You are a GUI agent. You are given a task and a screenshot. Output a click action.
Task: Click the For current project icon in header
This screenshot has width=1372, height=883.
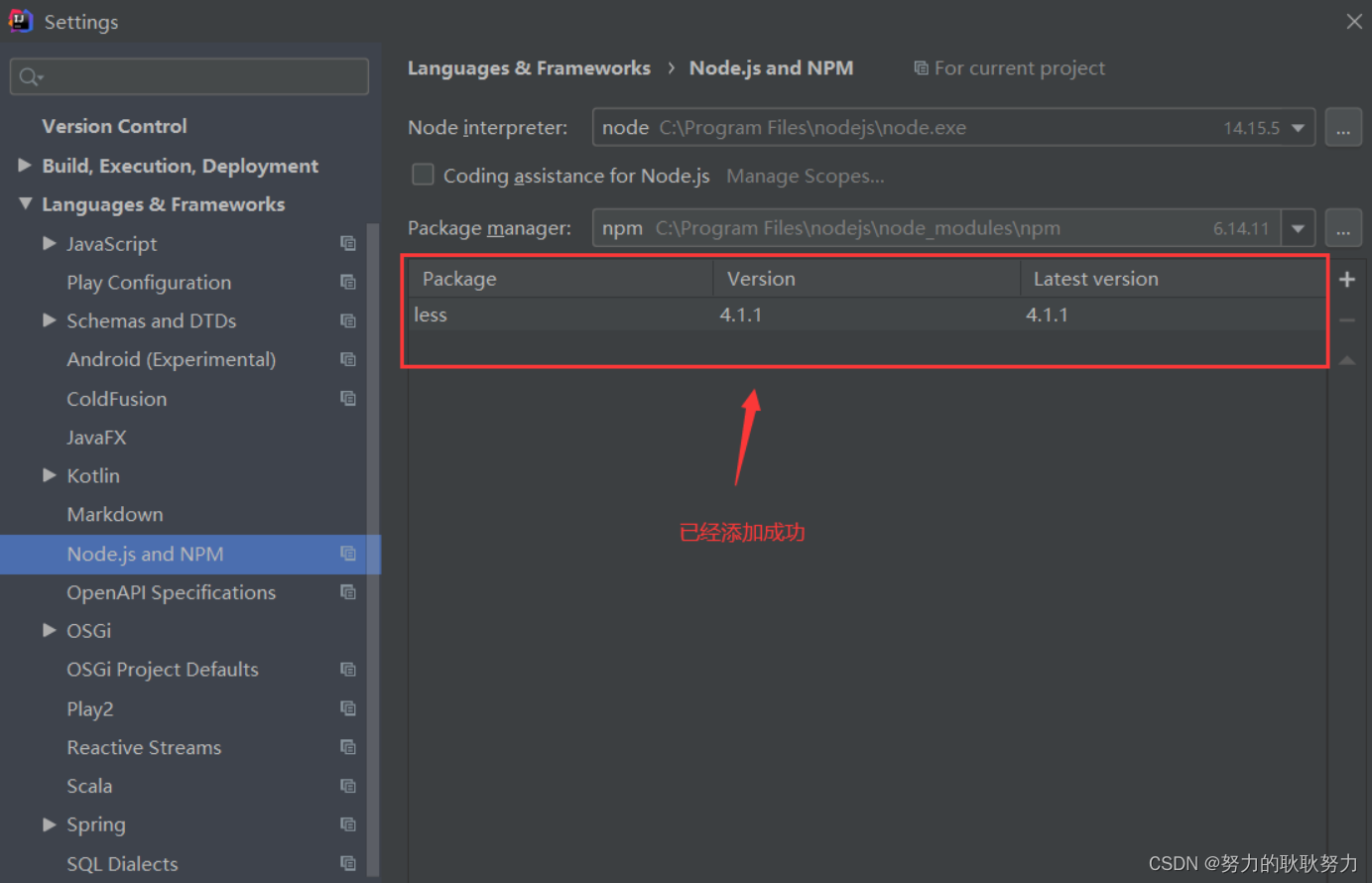[921, 68]
